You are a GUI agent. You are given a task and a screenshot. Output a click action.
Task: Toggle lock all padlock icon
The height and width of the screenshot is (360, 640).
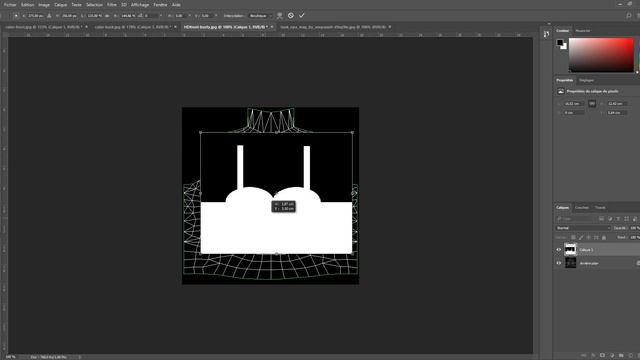point(604,237)
